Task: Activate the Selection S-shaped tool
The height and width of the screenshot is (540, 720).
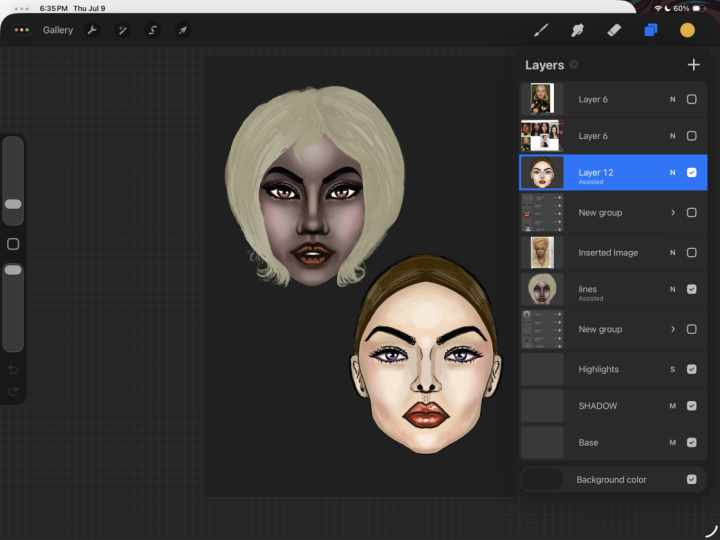Action: click(x=152, y=30)
